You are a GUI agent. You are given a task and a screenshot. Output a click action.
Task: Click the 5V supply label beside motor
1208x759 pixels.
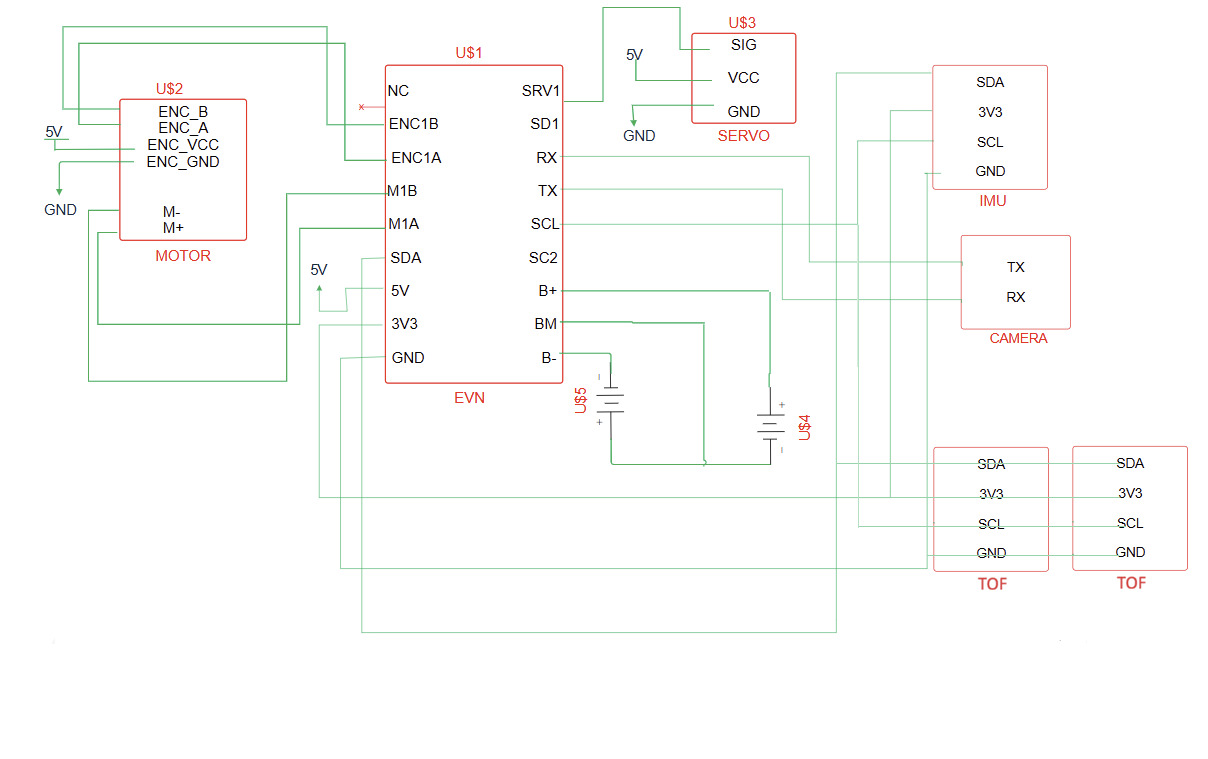tap(54, 132)
